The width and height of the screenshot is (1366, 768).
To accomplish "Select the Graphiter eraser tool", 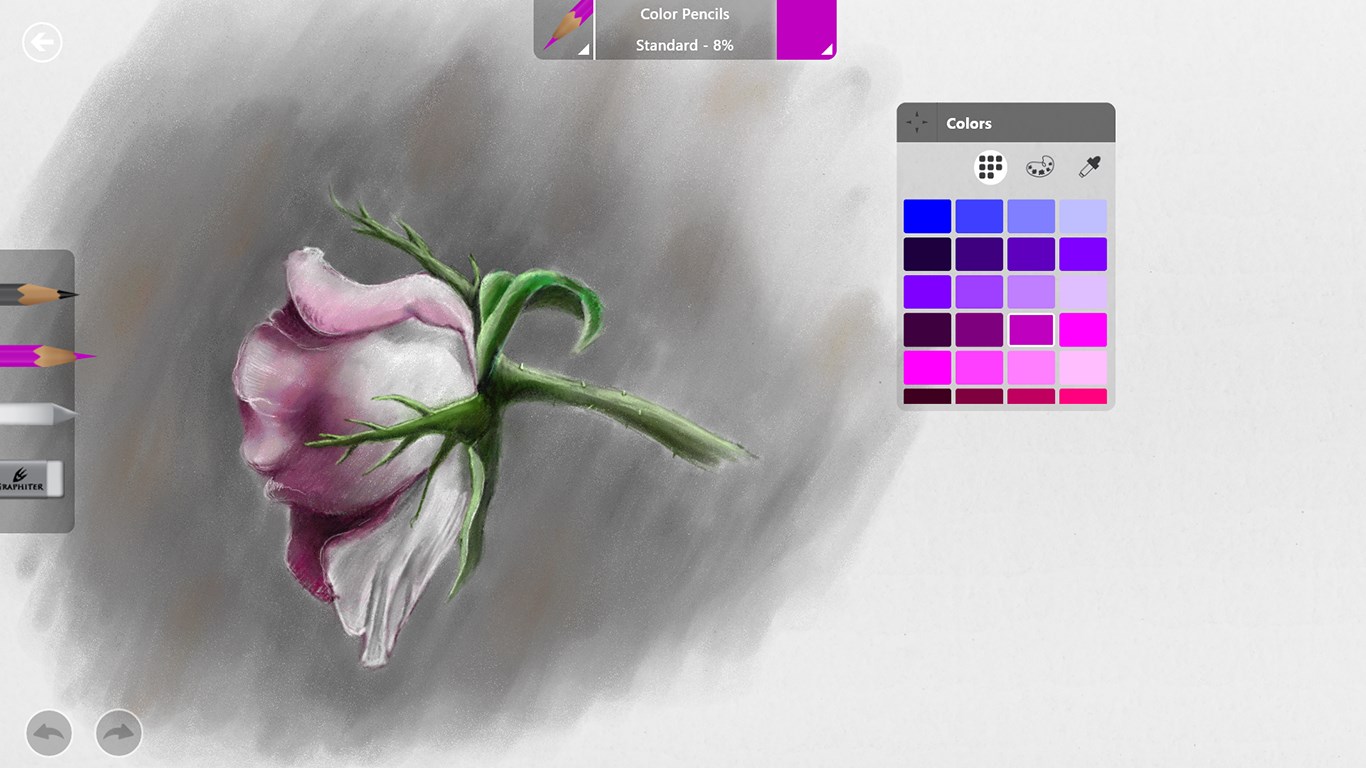I will point(30,478).
